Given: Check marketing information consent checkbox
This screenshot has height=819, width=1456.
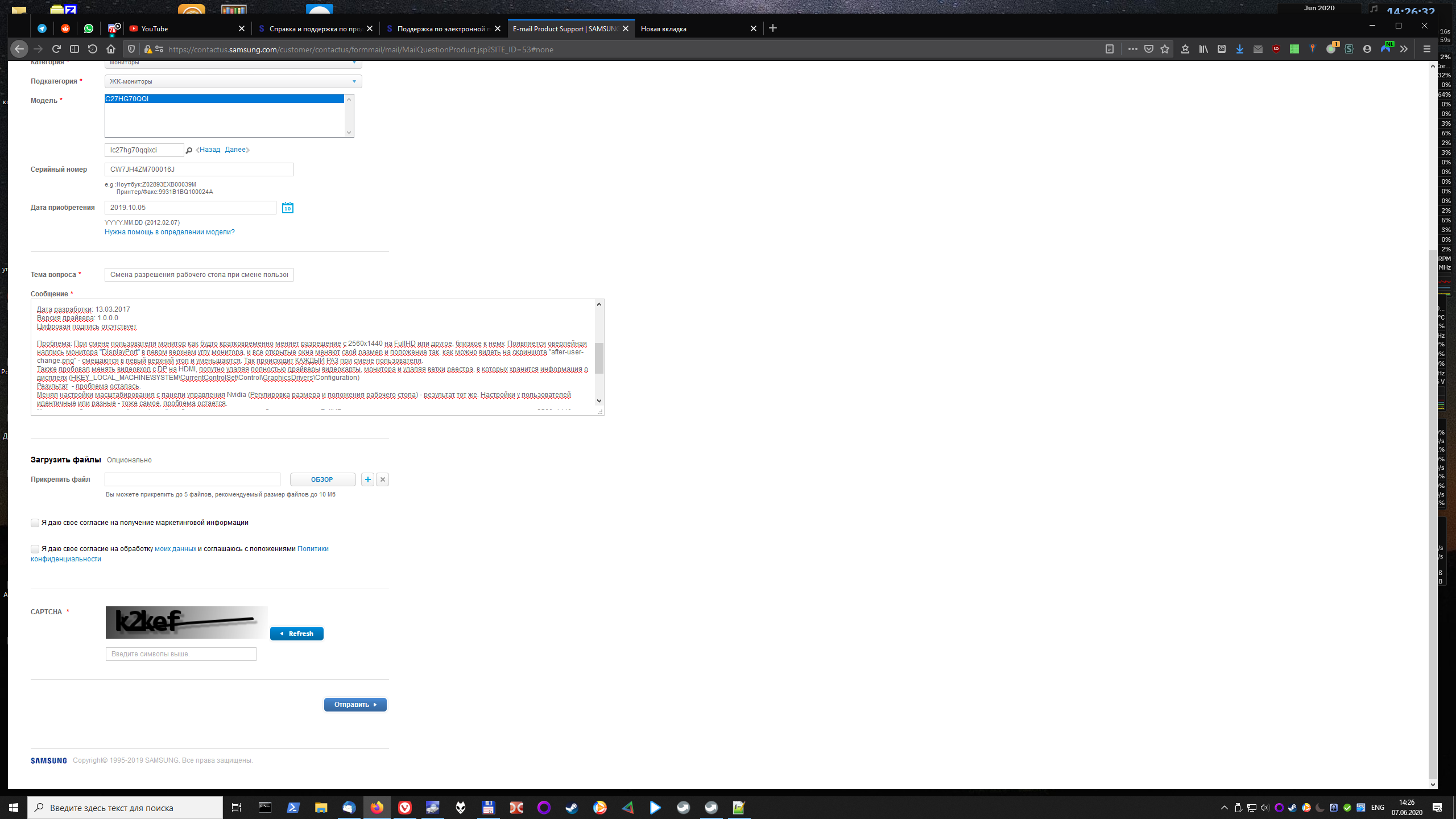Looking at the screenshot, I should 35,523.
